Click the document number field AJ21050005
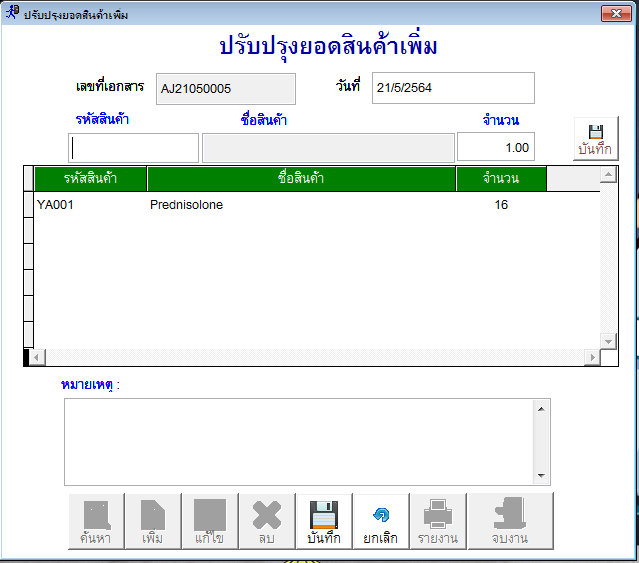 pyautogui.click(x=226, y=88)
